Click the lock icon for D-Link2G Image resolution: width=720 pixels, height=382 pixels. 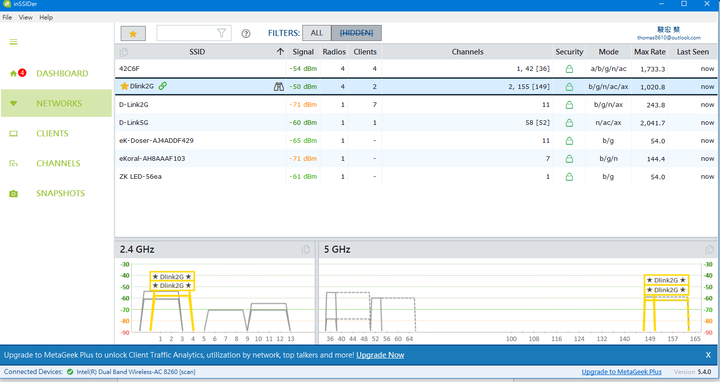569,105
